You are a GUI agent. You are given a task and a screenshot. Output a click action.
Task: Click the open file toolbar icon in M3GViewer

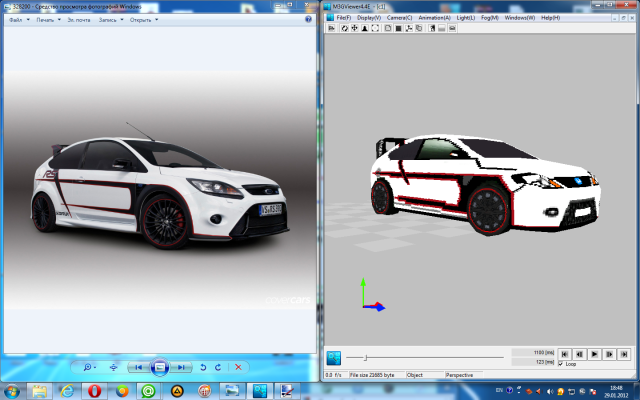(333, 28)
